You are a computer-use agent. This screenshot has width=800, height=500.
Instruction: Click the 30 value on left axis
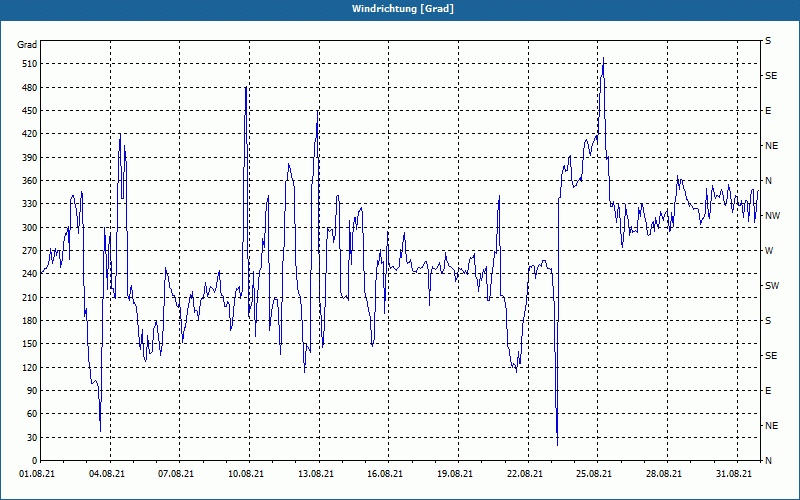(32, 438)
